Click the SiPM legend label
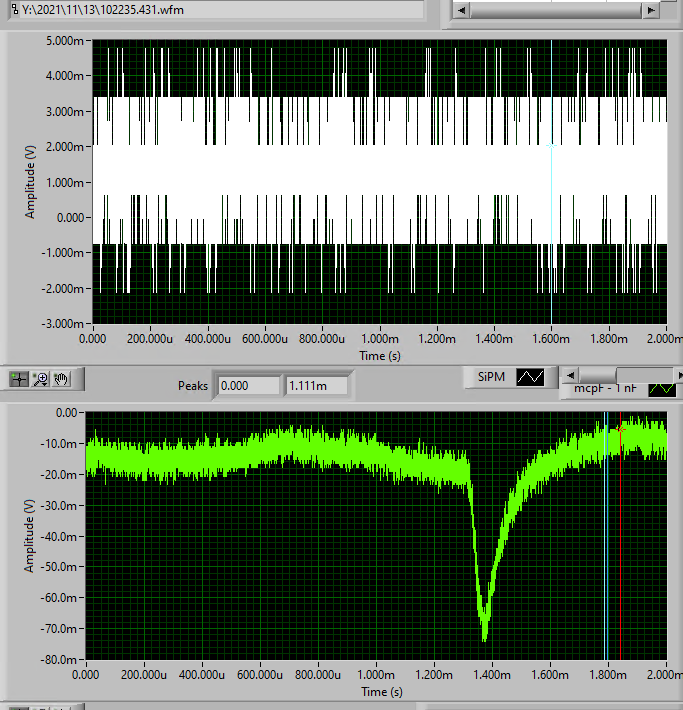The width and height of the screenshot is (683, 710). (493, 377)
